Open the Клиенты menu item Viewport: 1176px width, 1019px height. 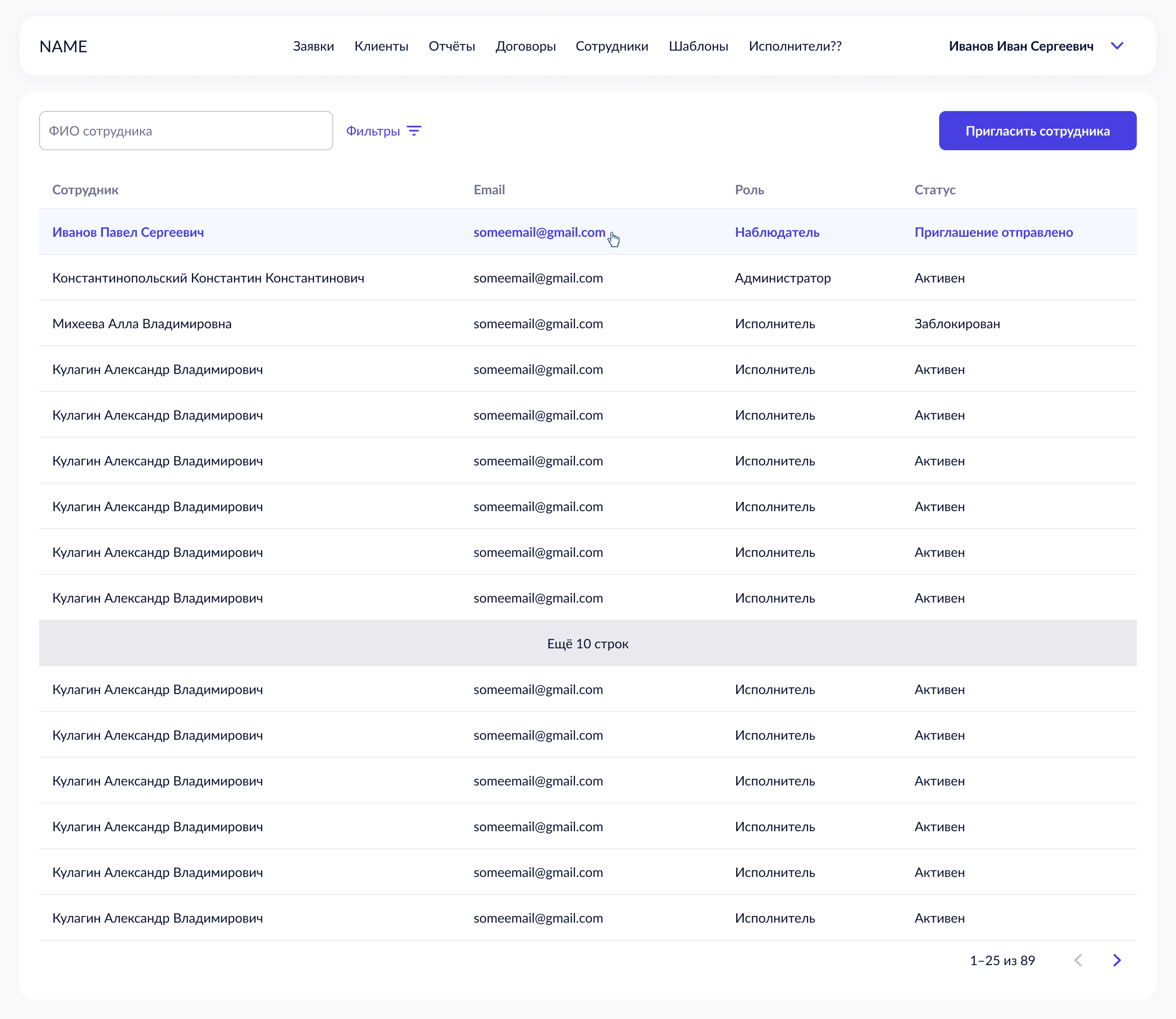tap(381, 46)
